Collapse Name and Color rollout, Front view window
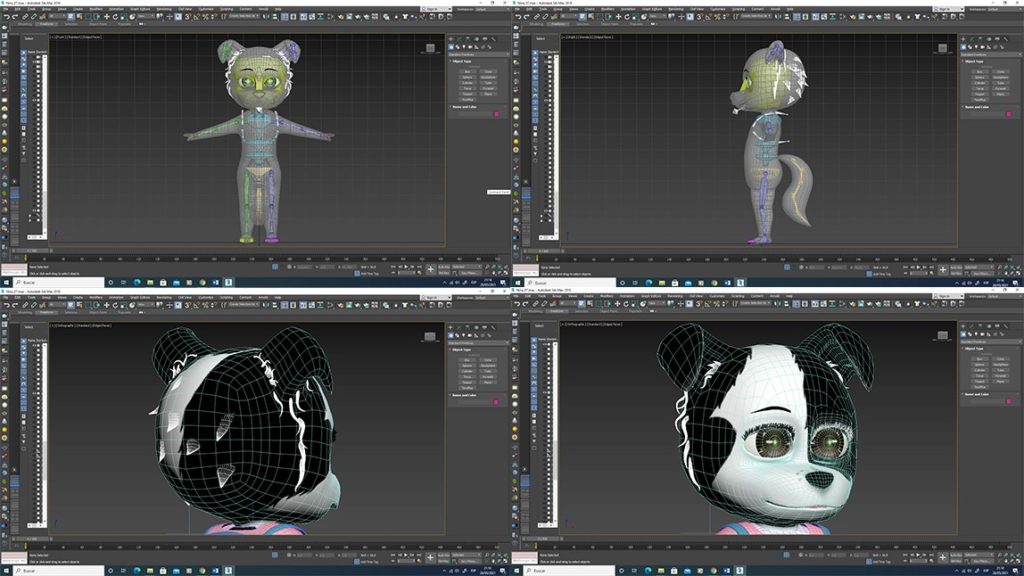This screenshot has width=1024, height=576. pos(466,107)
